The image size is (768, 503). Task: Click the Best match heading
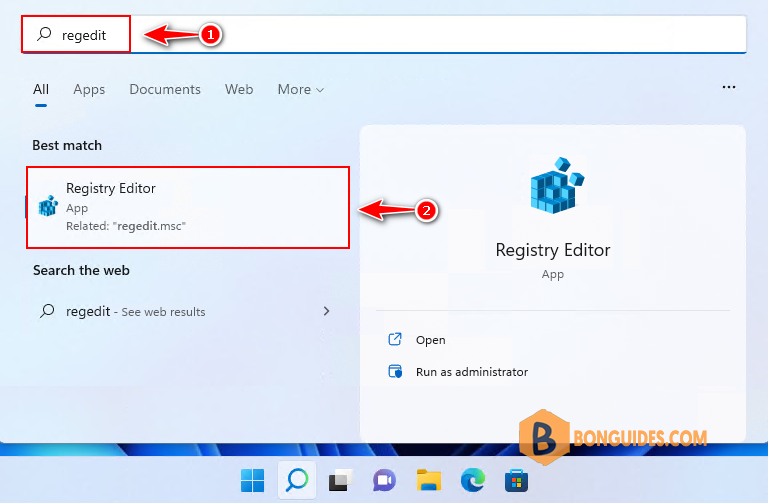coord(67,145)
